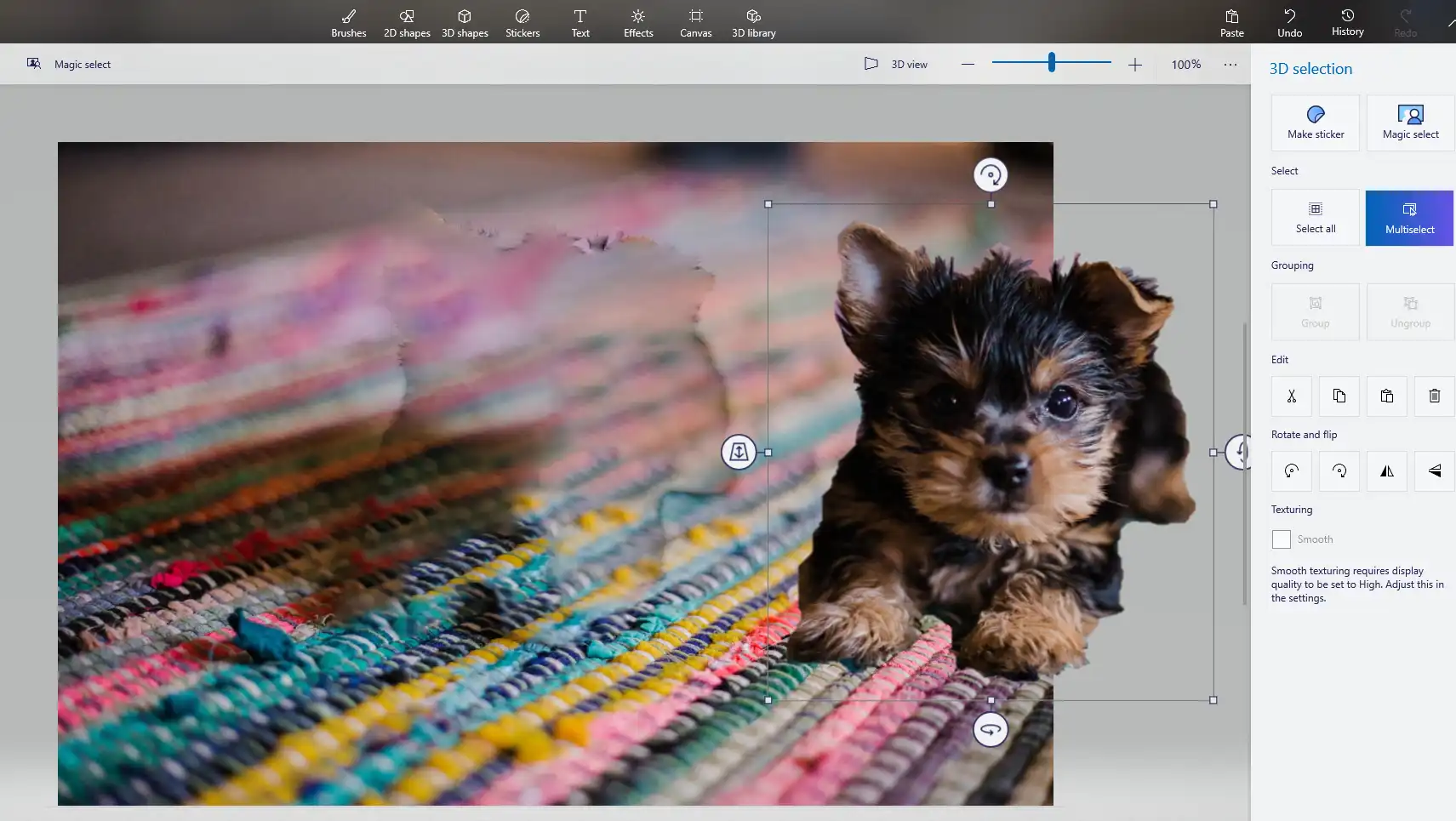Click the Cut scissors icon

click(1292, 396)
